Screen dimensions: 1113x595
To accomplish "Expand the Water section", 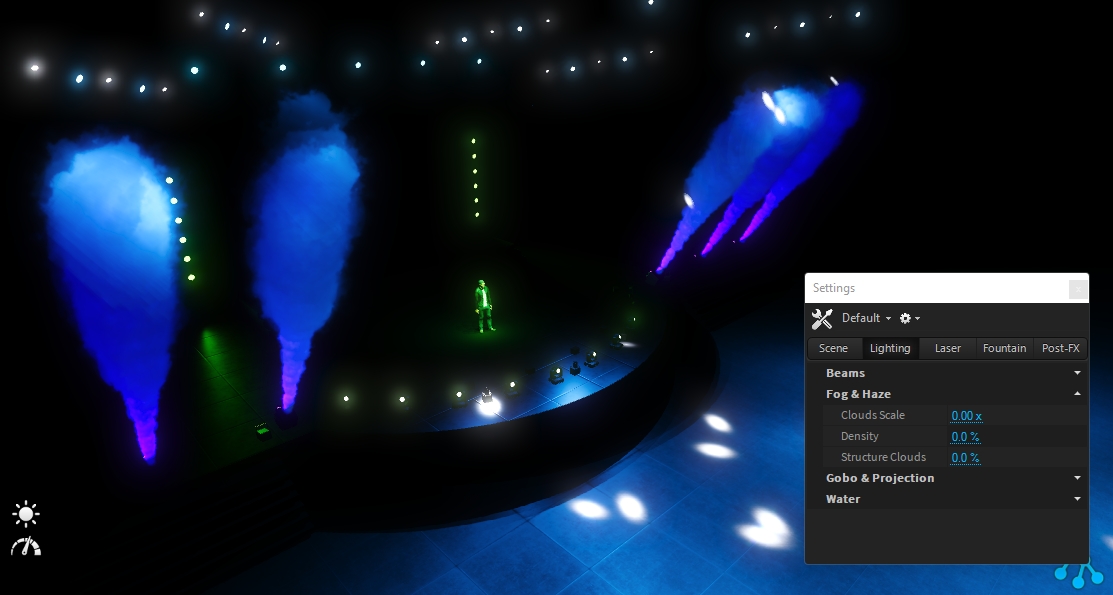I will pos(947,499).
